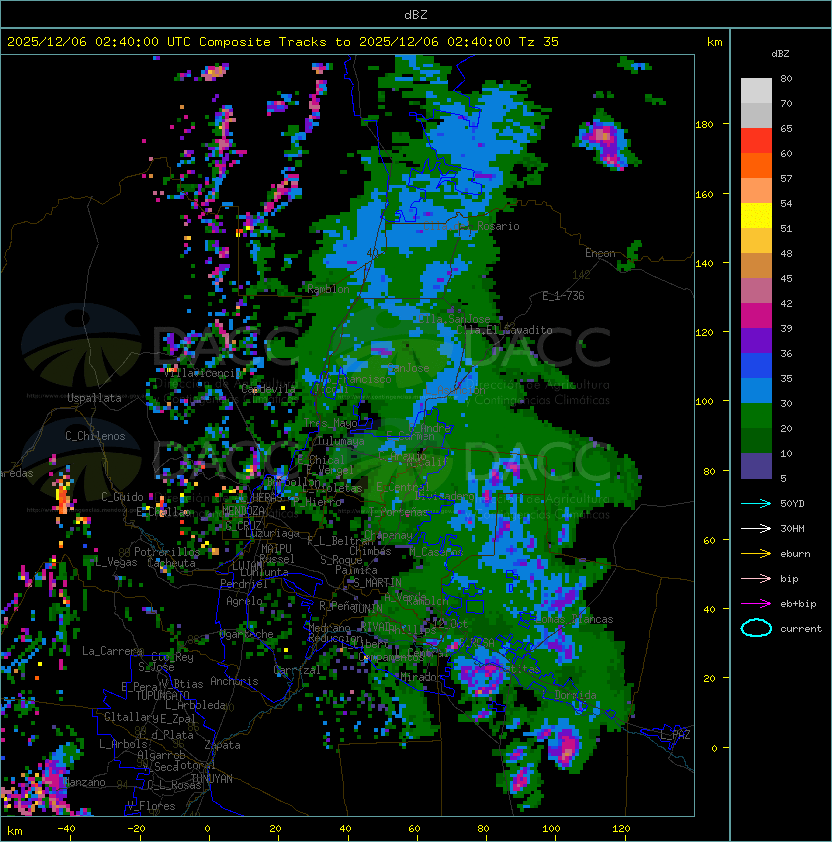The height and width of the screenshot is (842, 832).
Task: Click the L_PAZ map label
Action: coord(675,735)
